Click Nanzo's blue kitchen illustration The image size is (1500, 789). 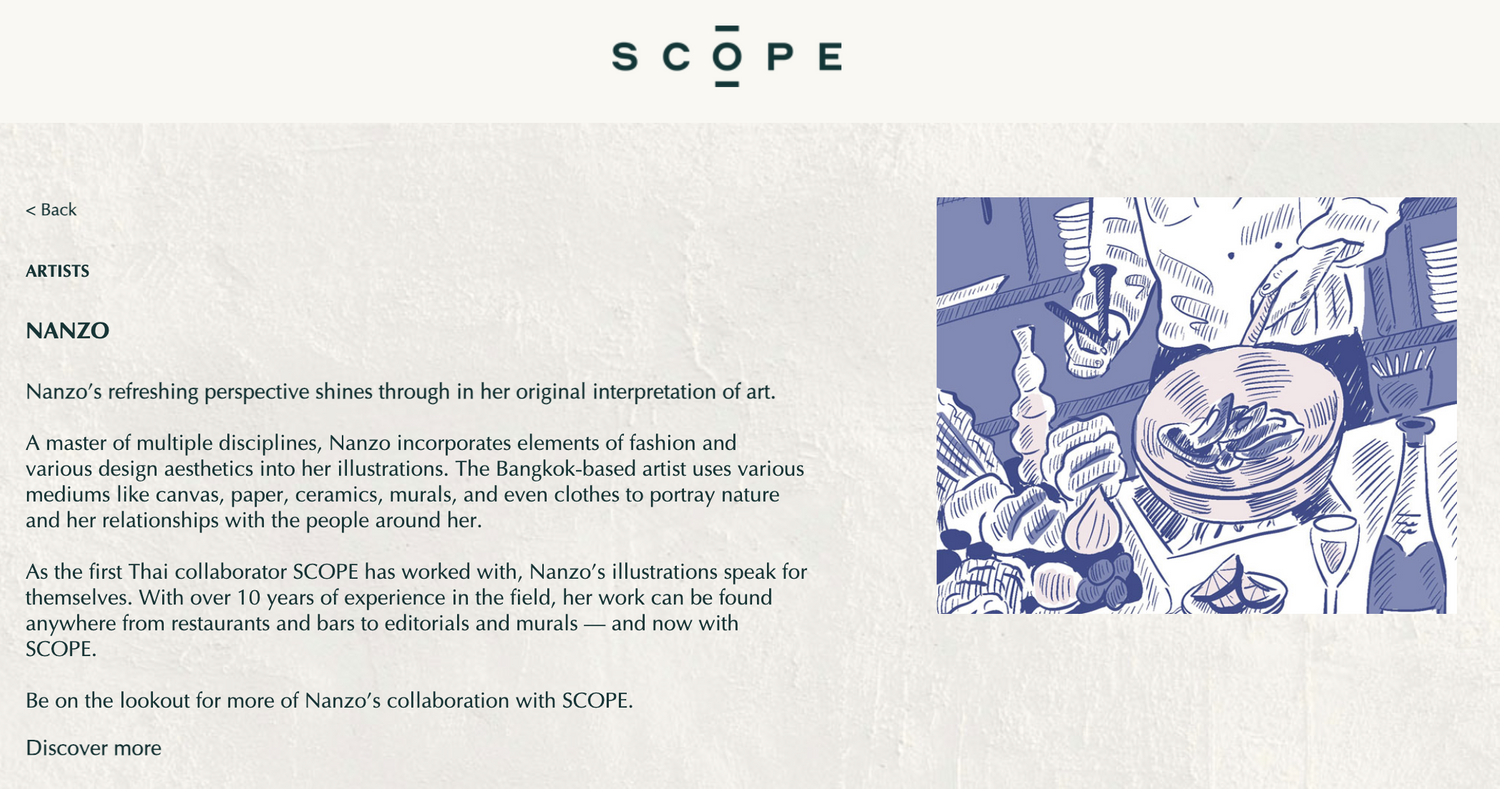pyautogui.click(x=1196, y=405)
